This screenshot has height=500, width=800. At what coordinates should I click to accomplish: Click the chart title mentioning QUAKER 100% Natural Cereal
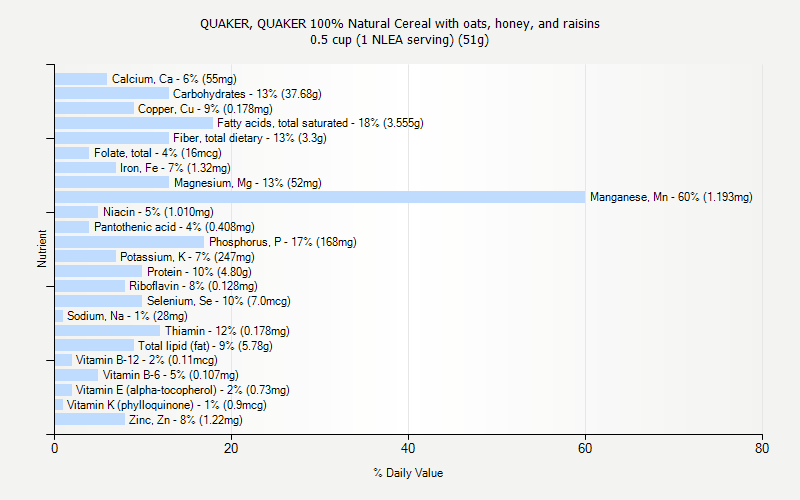point(399,24)
